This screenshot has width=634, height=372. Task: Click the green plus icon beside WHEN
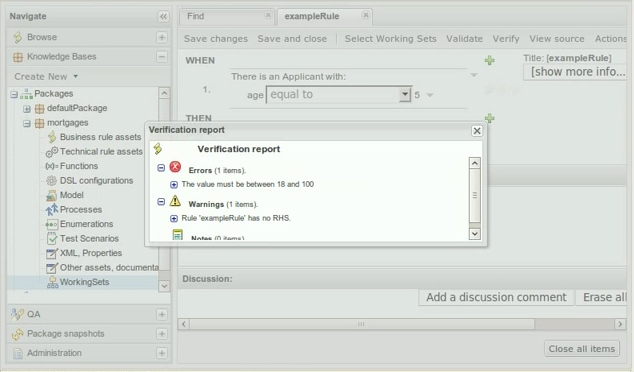point(490,61)
